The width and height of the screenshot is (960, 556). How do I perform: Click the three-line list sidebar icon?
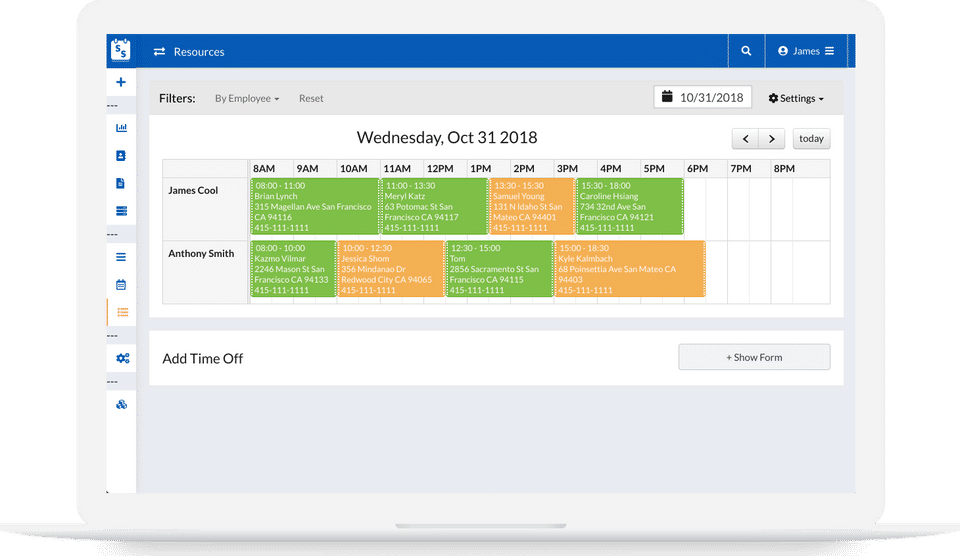click(x=121, y=257)
